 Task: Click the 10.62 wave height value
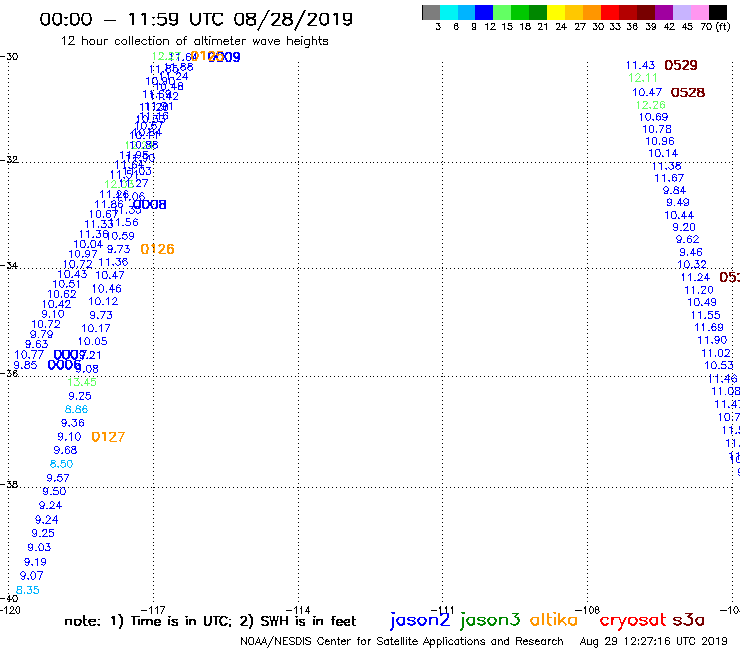coord(62,294)
